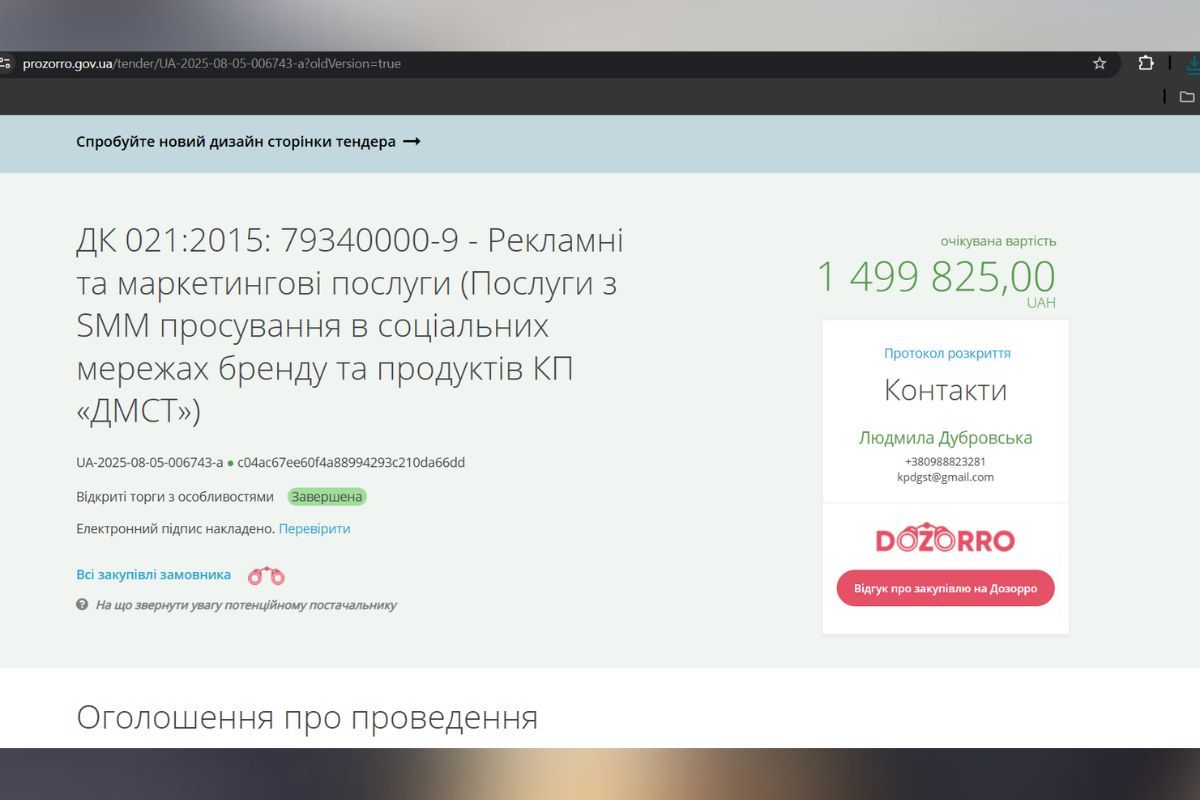This screenshot has height=800, width=1200.
Task: Click the email address kpdgst@gmail.com
Action: click(x=946, y=477)
